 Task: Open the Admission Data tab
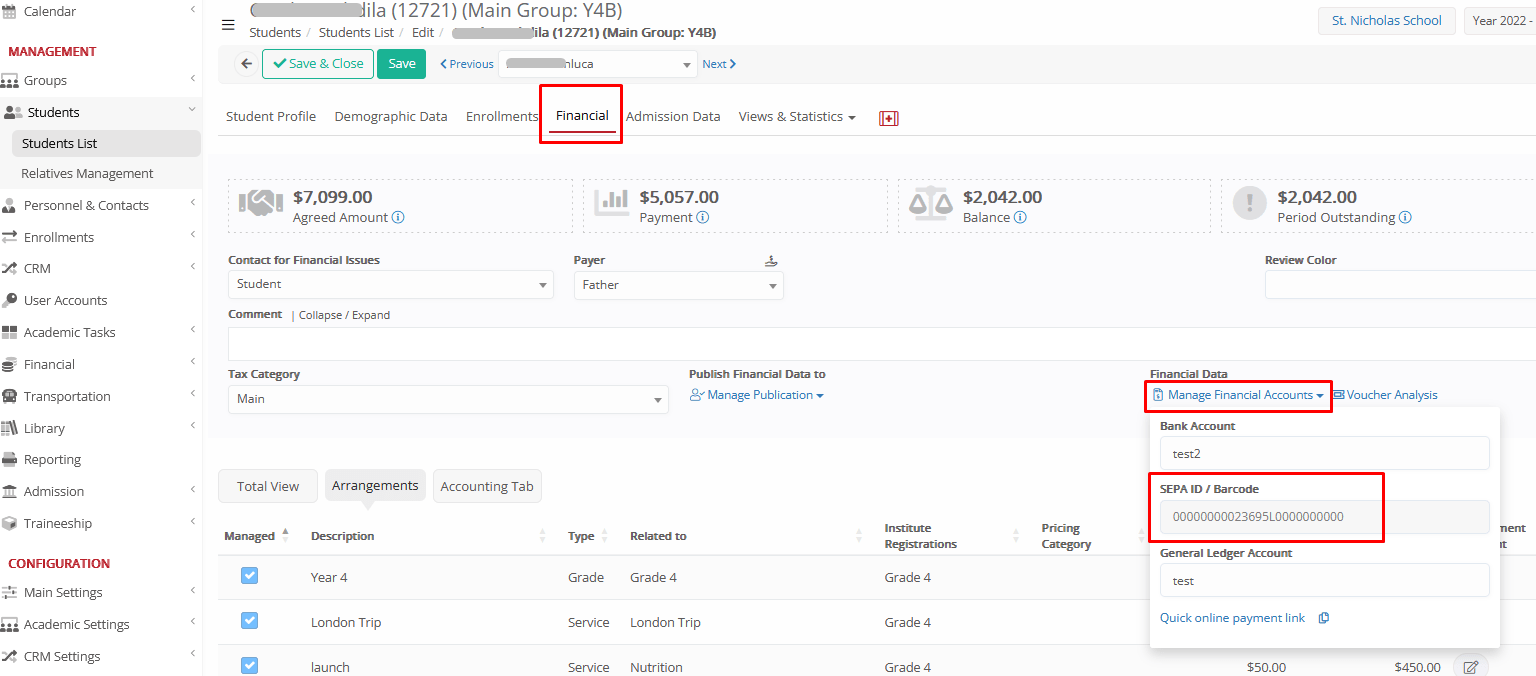click(x=673, y=117)
